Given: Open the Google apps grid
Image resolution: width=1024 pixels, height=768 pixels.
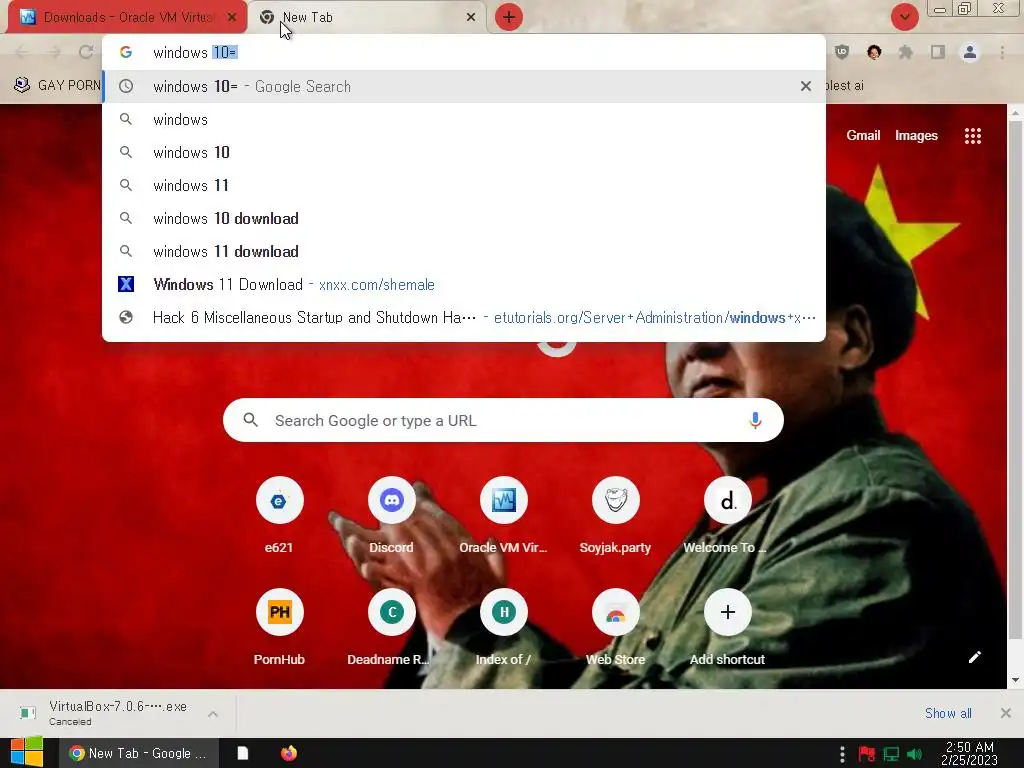Looking at the screenshot, I should point(972,136).
